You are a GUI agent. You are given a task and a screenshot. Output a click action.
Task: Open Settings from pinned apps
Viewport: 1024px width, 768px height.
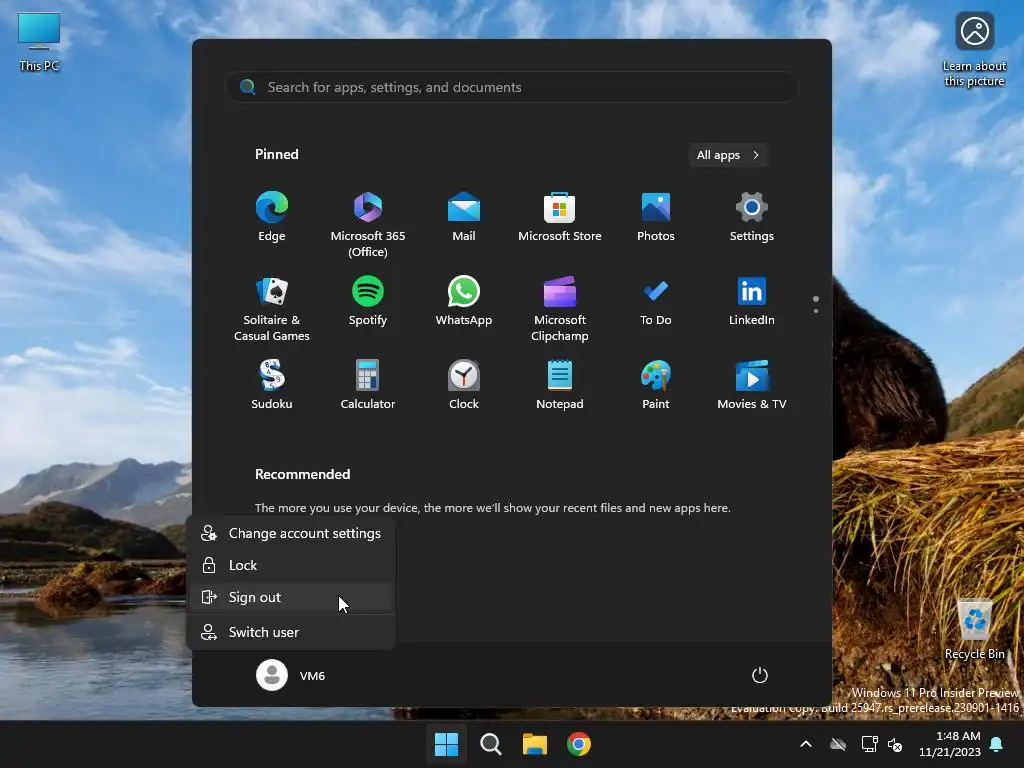click(x=752, y=217)
